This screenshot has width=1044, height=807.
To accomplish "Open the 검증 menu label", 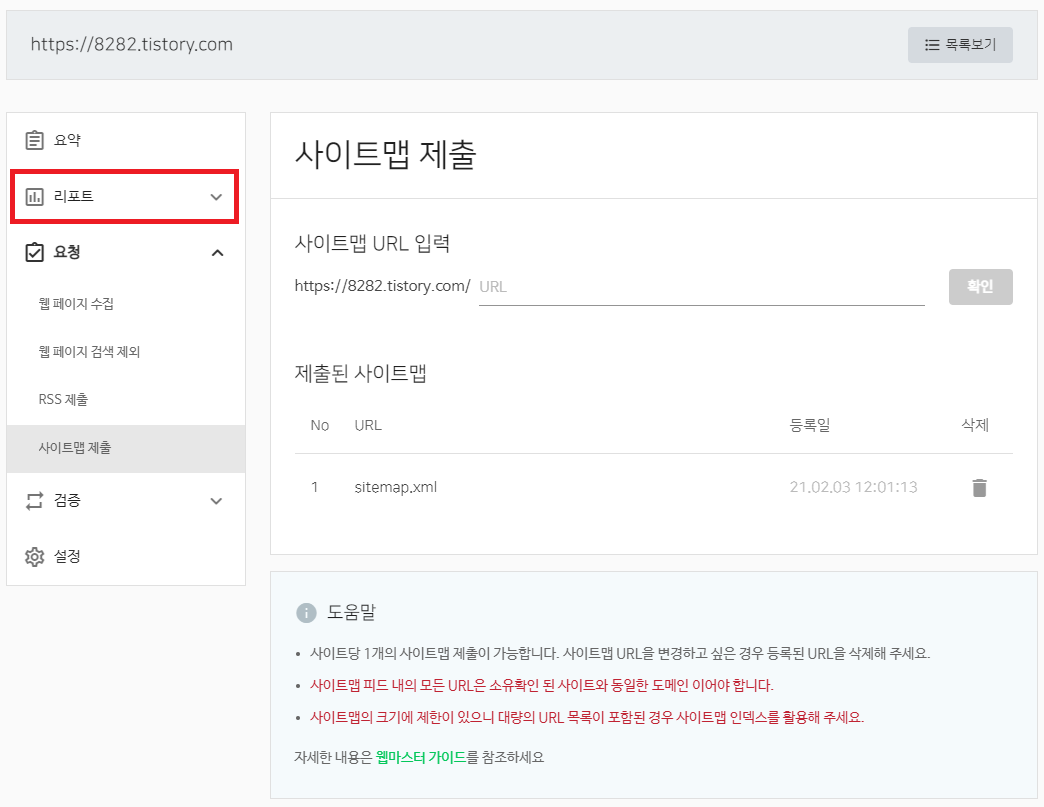I will click(67, 500).
